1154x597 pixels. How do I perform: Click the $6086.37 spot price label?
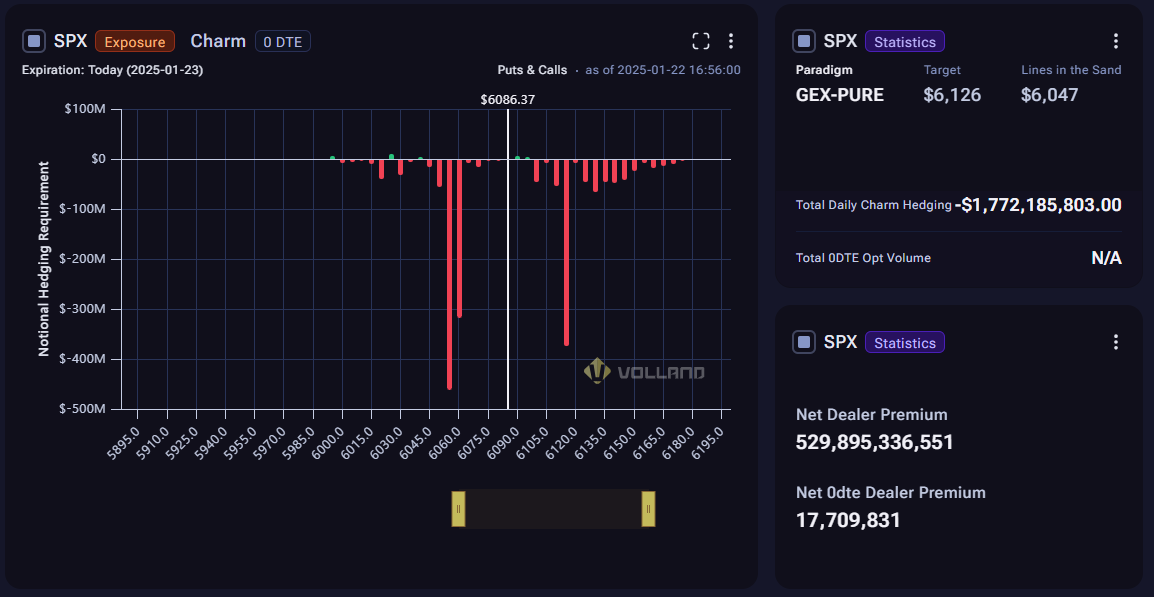[507, 99]
